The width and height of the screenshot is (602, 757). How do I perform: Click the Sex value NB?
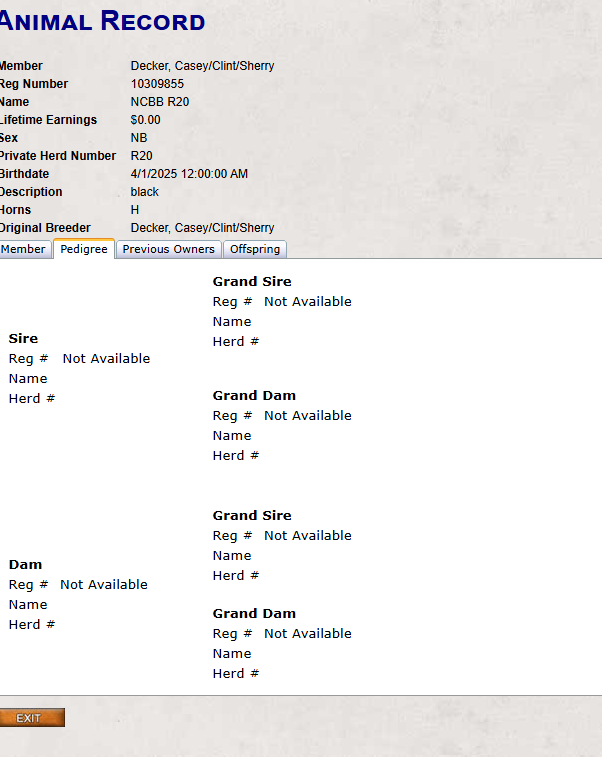139,138
